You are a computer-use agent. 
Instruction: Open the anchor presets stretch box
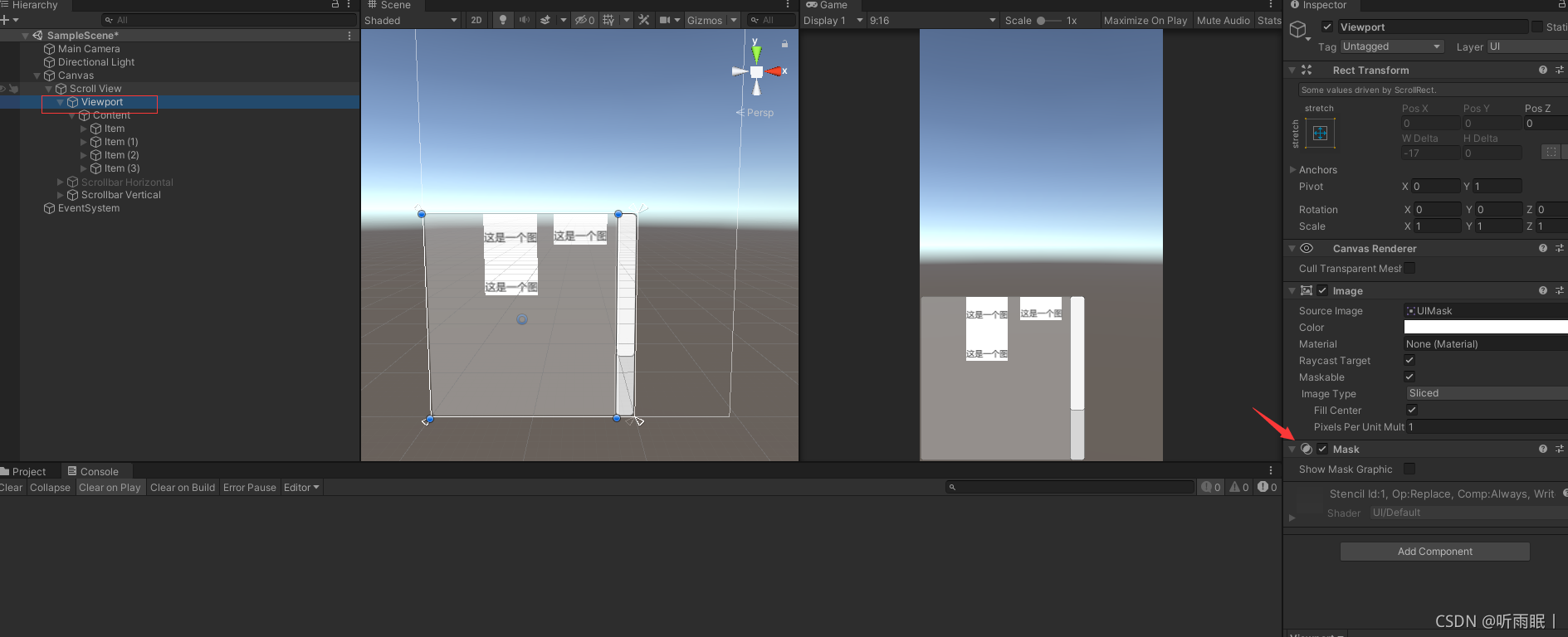pos(1320,133)
